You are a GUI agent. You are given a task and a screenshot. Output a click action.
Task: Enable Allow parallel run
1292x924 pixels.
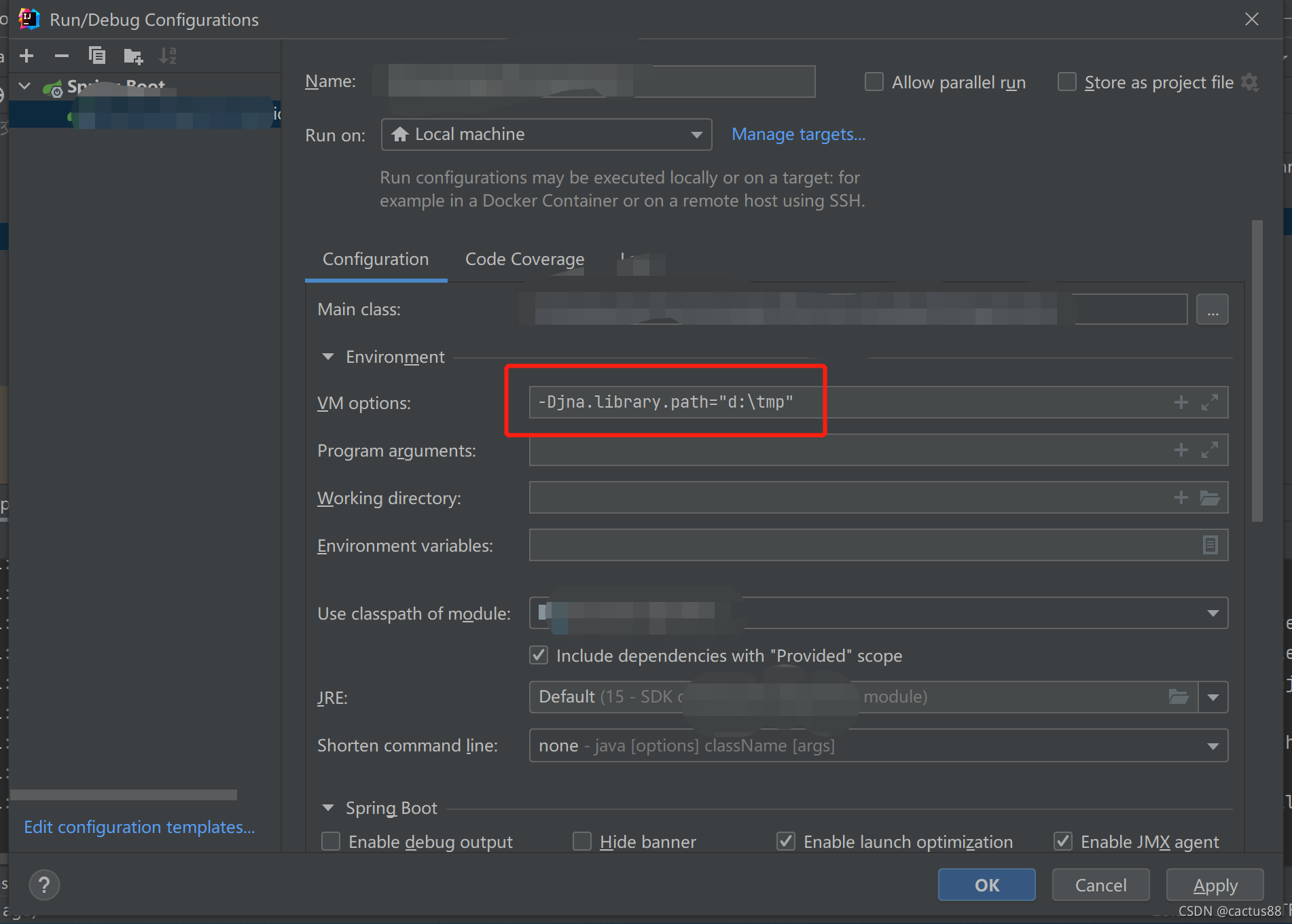(x=874, y=82)
